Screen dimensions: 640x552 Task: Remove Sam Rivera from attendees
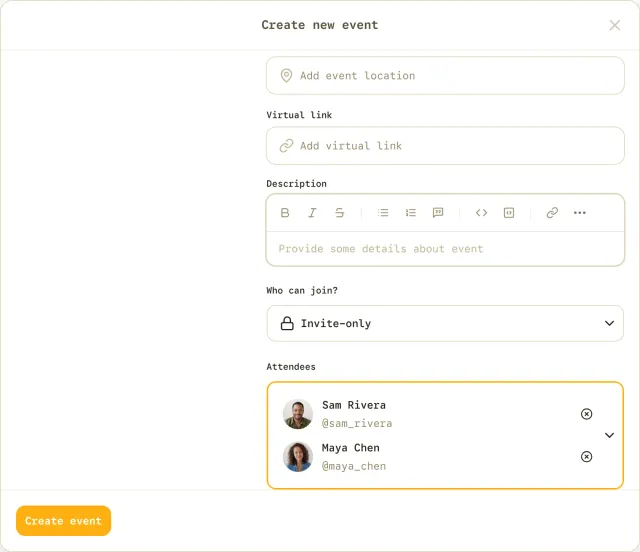[587, 414]
